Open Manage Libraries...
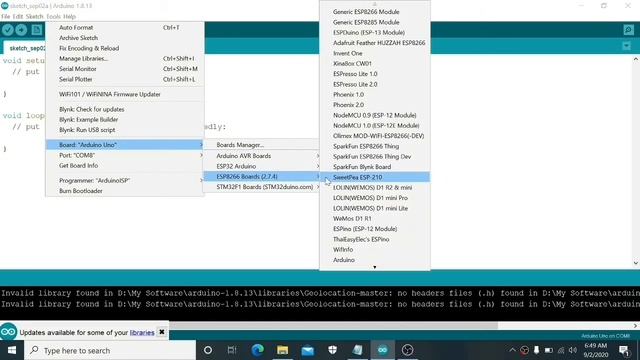The width and height of the screenshot is (640, 360). [125, 59]
